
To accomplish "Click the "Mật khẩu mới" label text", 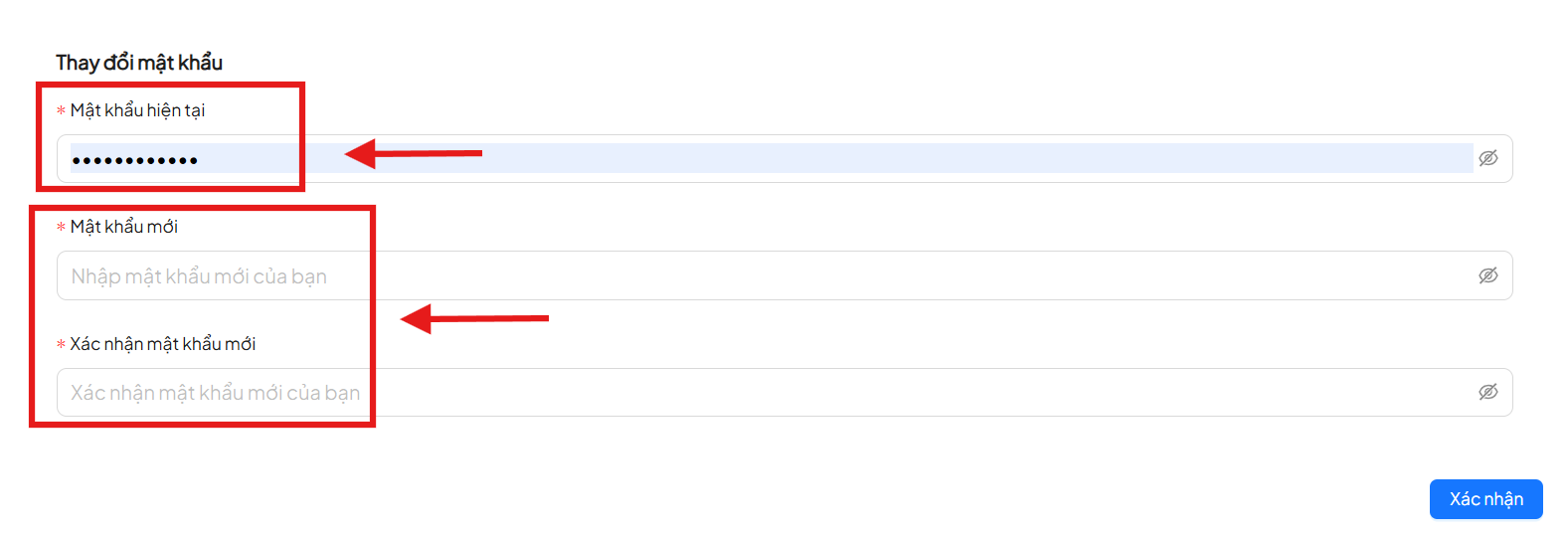I will point(124,227).
